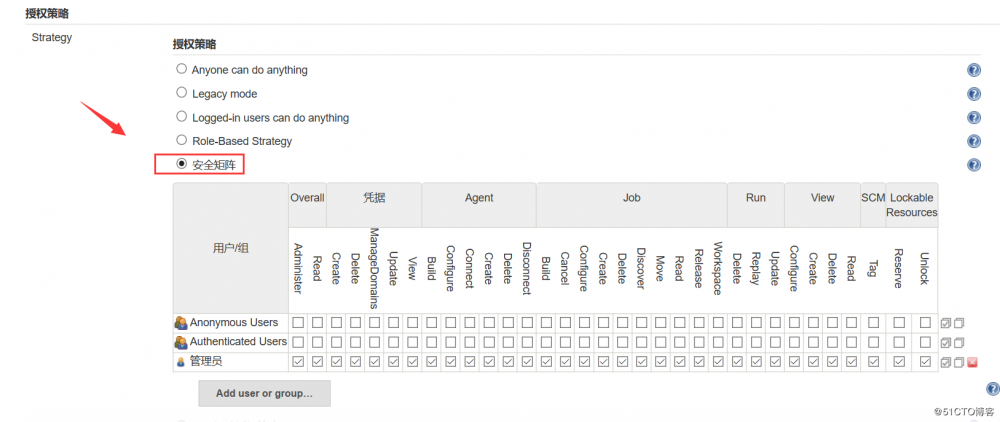Open help icon next to Add user button

(992, 389)
